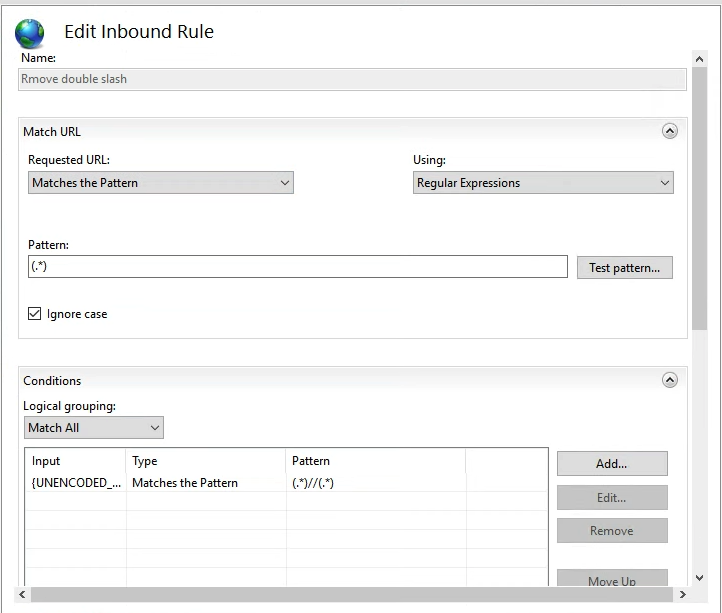Viewport: 722px width, 613px height.
Task: Click the horizontal scrollbar left arrow
Action: tap(22, 595)
